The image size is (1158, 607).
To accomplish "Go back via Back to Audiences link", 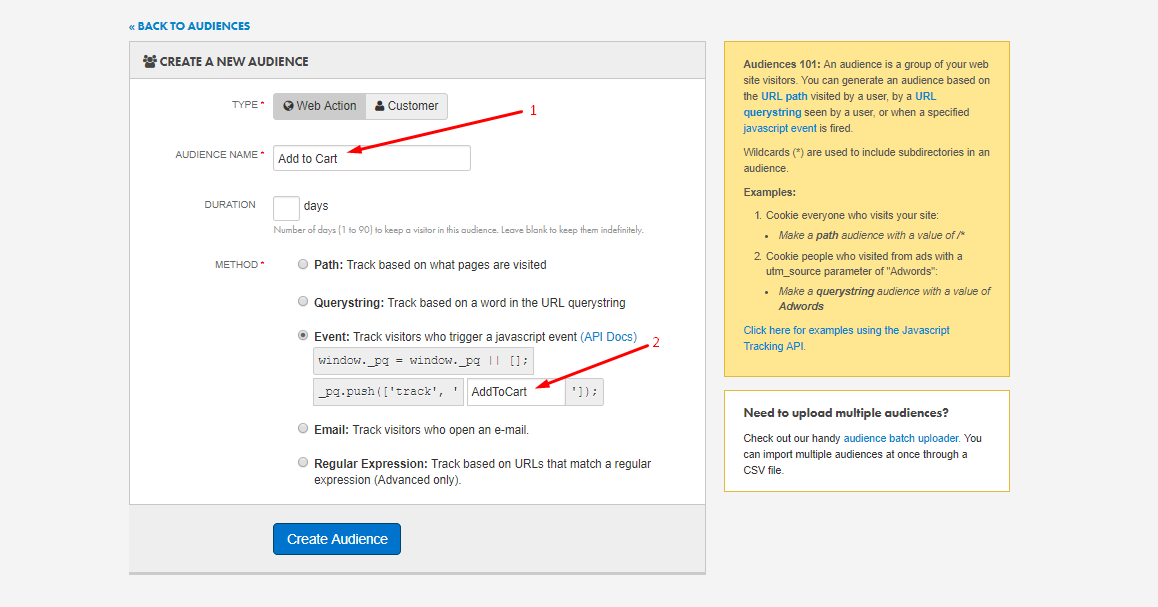I will [x=190, y=27].
